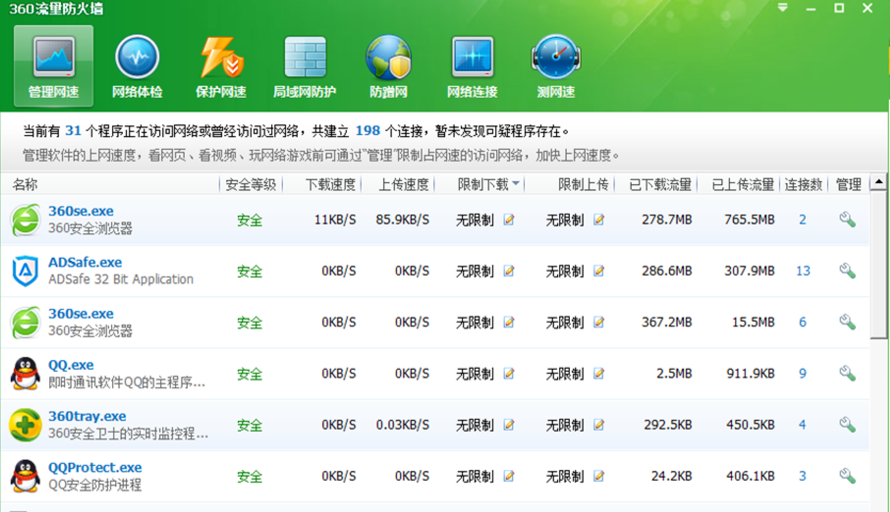Edit upload limit for first 360se.exe row

point(598,220)
